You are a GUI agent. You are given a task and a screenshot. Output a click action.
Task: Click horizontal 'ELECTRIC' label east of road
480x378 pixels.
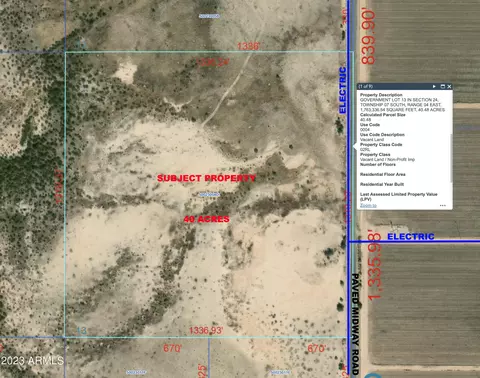pyautogui.click(x=411, y=237)
